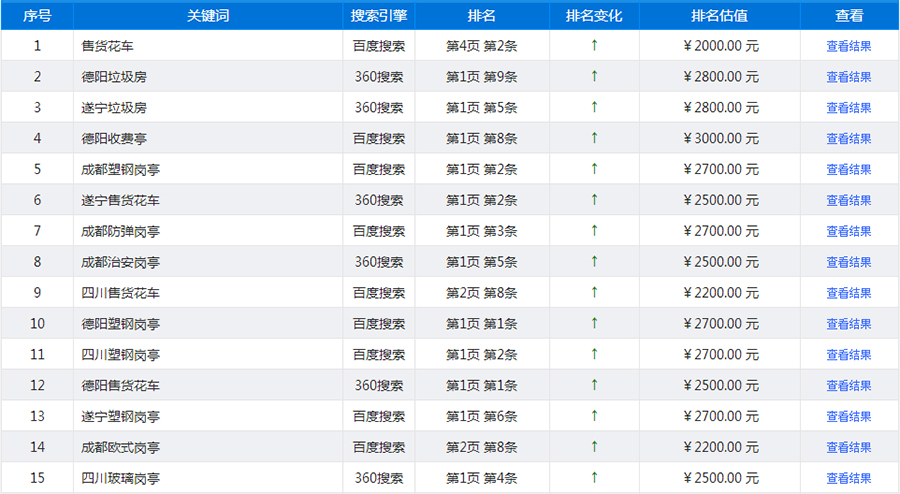Click the green up arrow for 四川玻璃岗亭
The image size is (900, 494).
[x=594, y=478]
